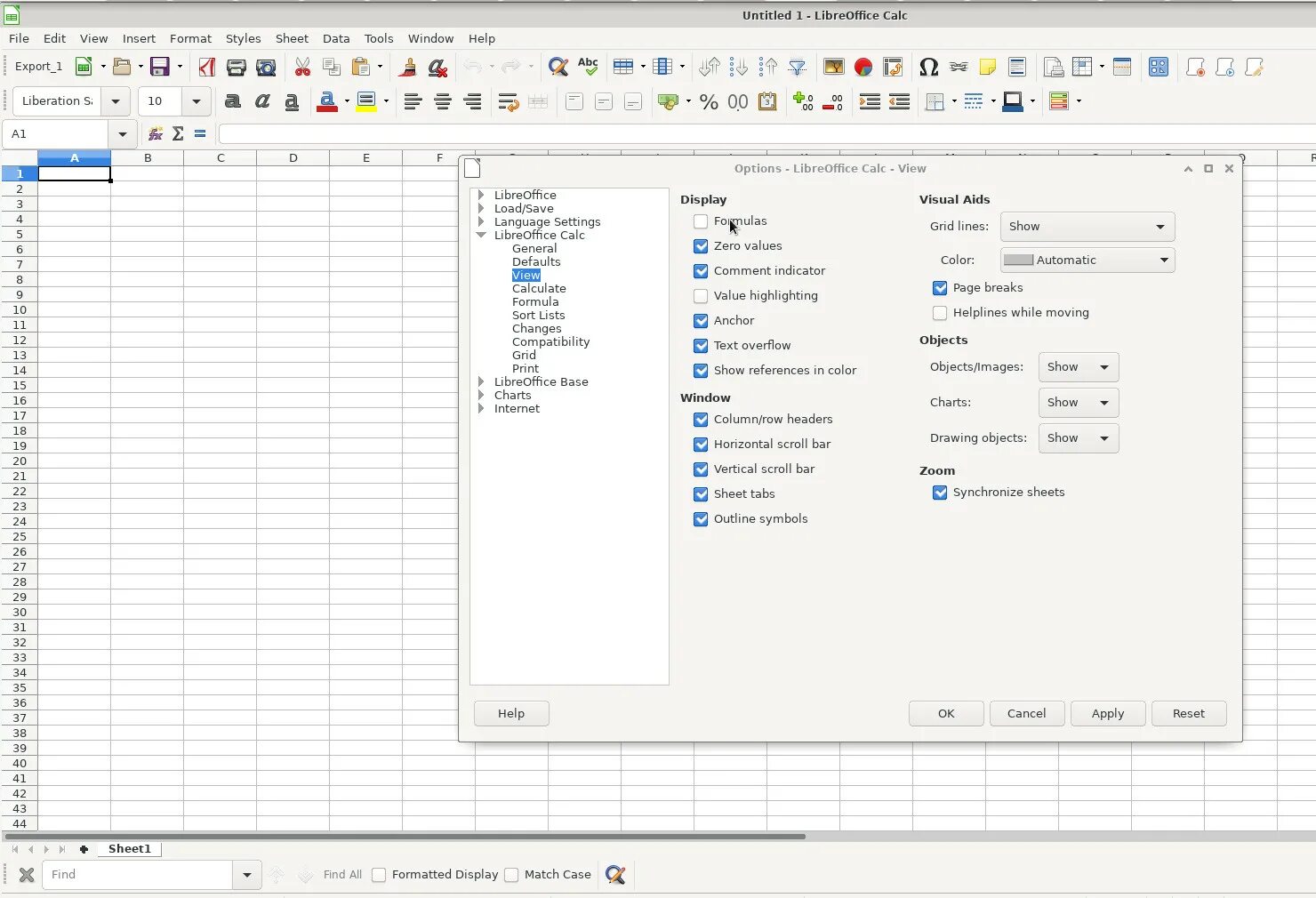Click the Reset button
This screenshot has height=898, width=1316.
[x=1189, y=713]
